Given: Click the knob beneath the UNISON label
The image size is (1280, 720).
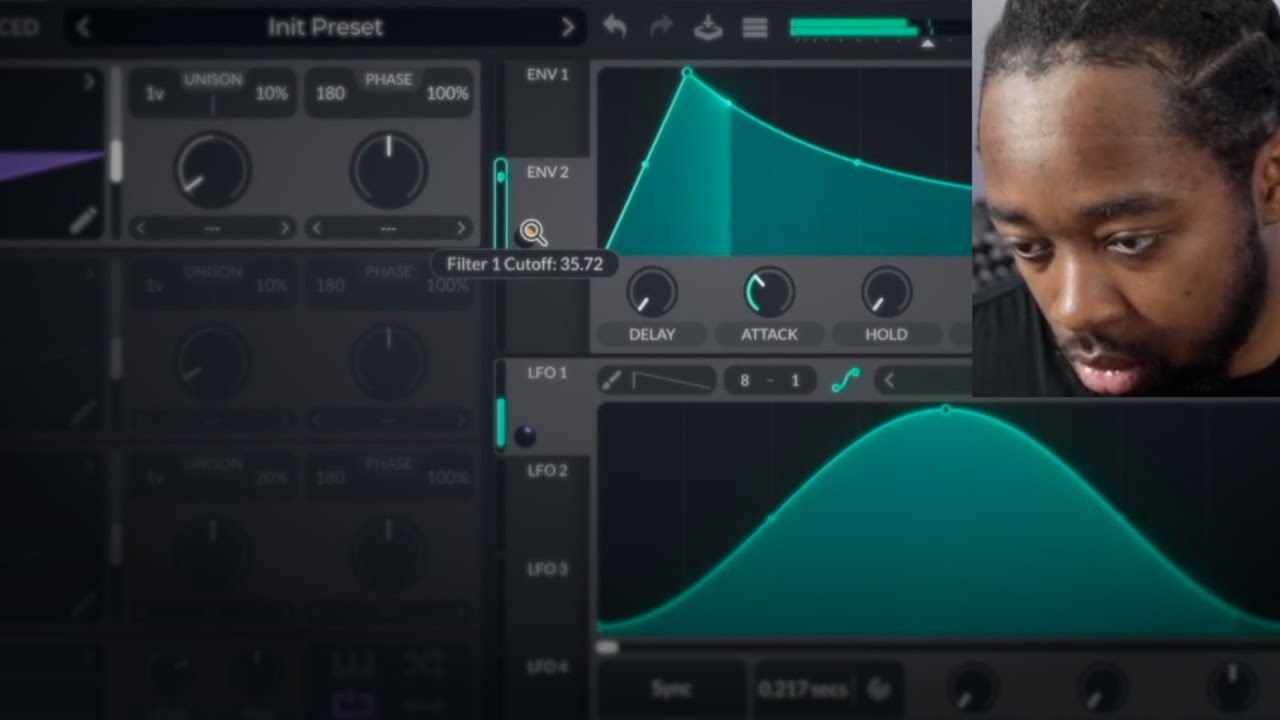Looking at the screenshot, I should click(212, 170).
